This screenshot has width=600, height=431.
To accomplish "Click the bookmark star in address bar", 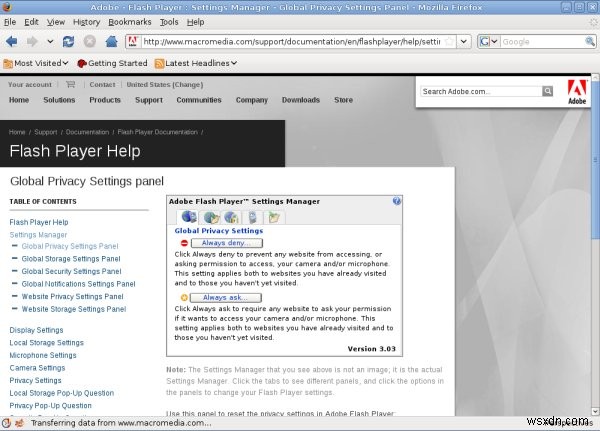I will [450, 41].
